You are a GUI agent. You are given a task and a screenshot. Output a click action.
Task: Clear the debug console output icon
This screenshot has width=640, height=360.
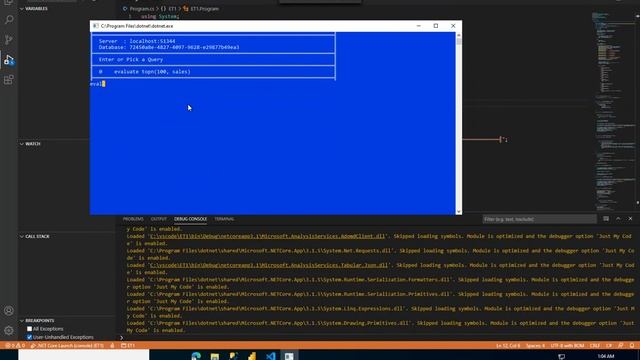606,219
